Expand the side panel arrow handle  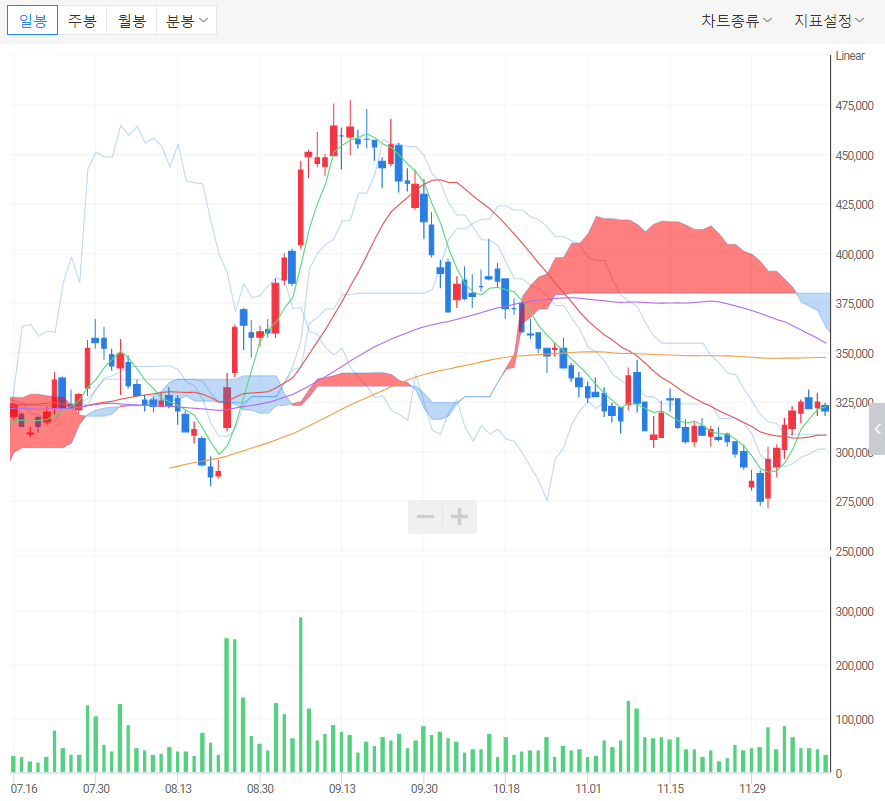[877, 429]
